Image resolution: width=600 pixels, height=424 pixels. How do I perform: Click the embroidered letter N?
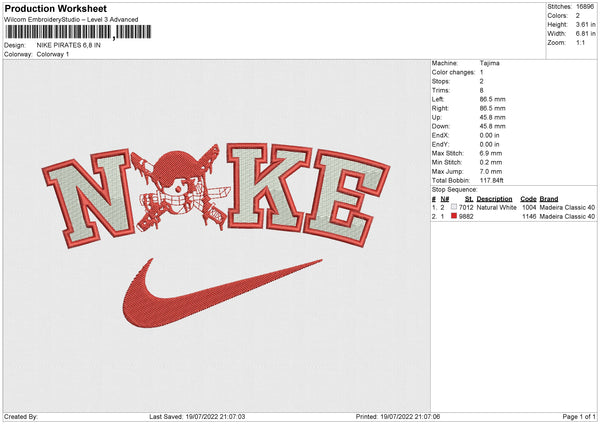88,199
